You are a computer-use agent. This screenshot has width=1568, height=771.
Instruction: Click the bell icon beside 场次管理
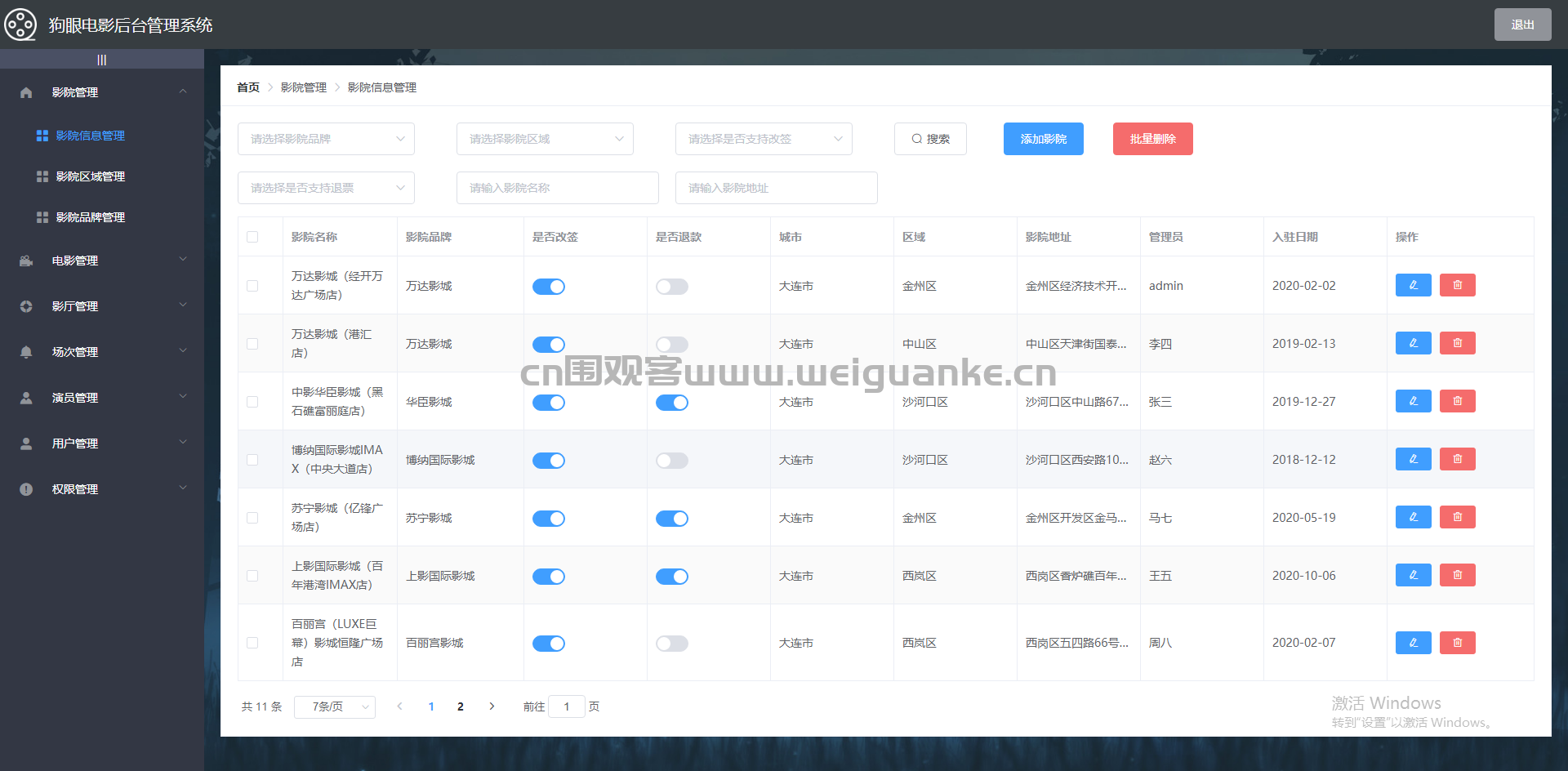coord(26,352)
